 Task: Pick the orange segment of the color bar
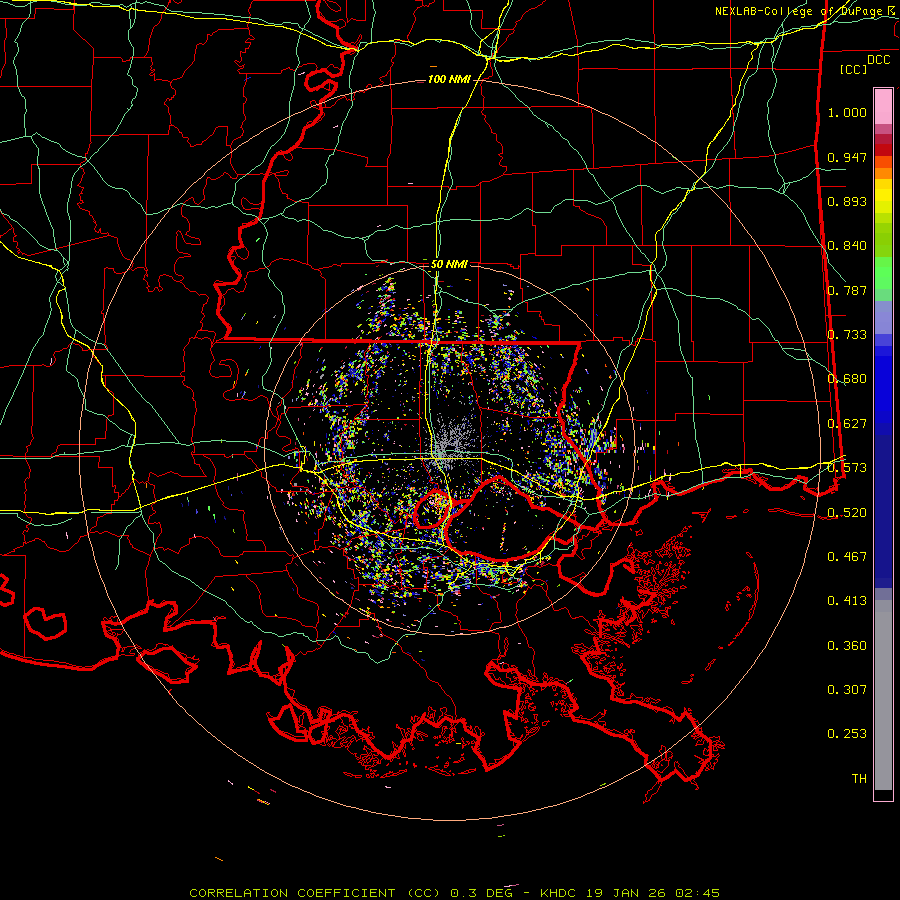(x=883, y=172)
